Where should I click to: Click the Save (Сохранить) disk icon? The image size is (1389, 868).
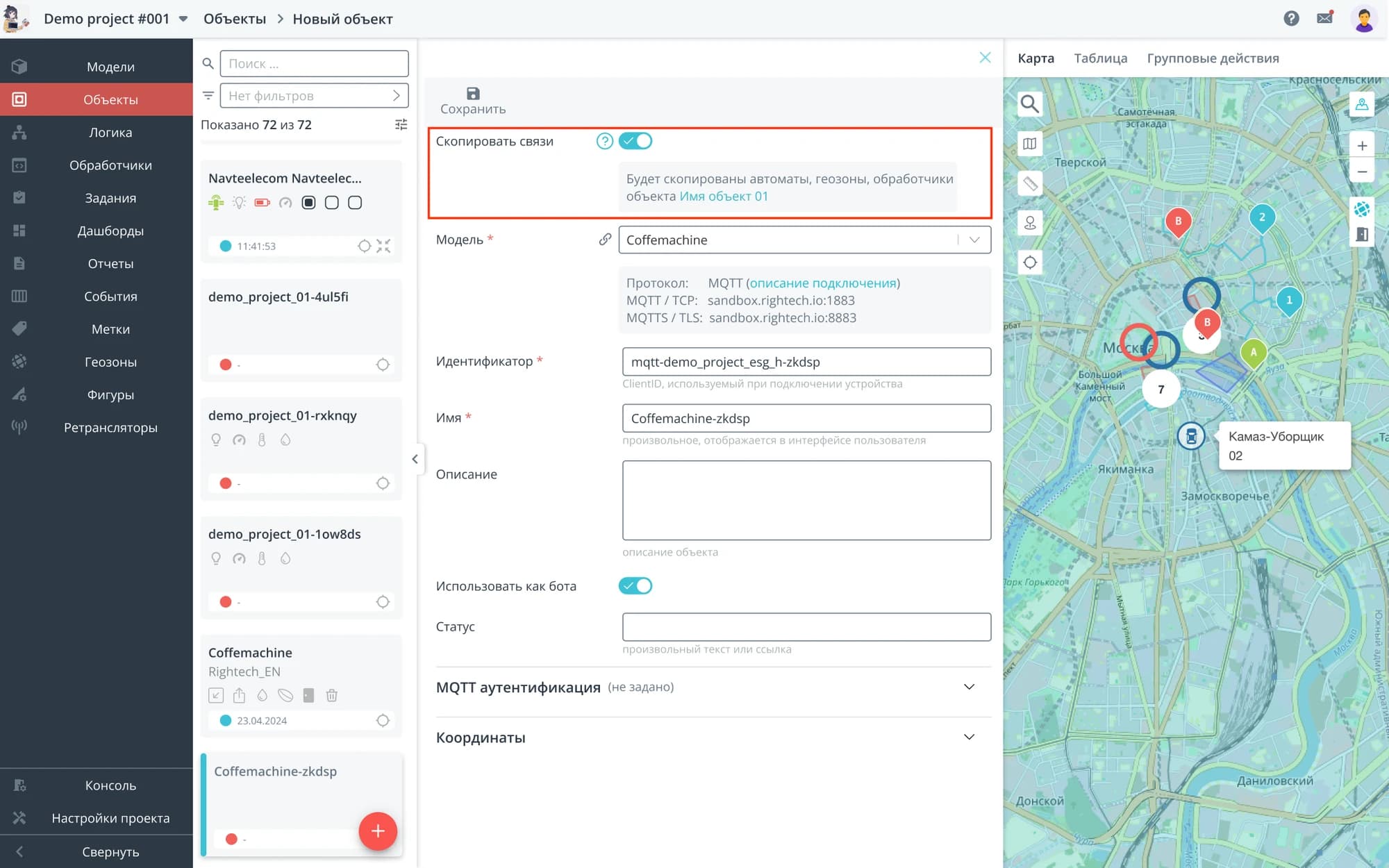click(473, 94)
